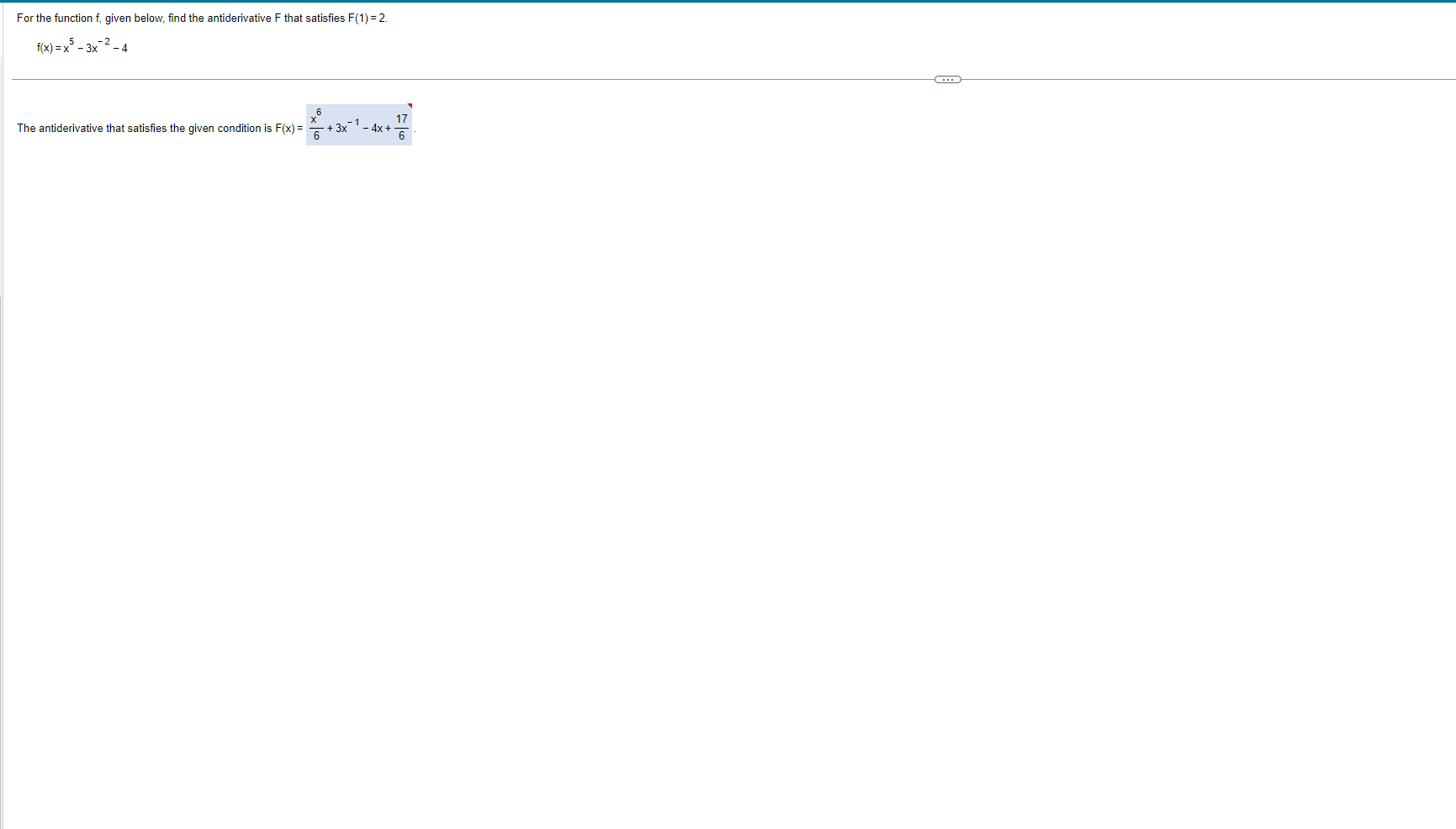
Task: Click the exponent 5 in f(x)
Action: pos(72,40)
